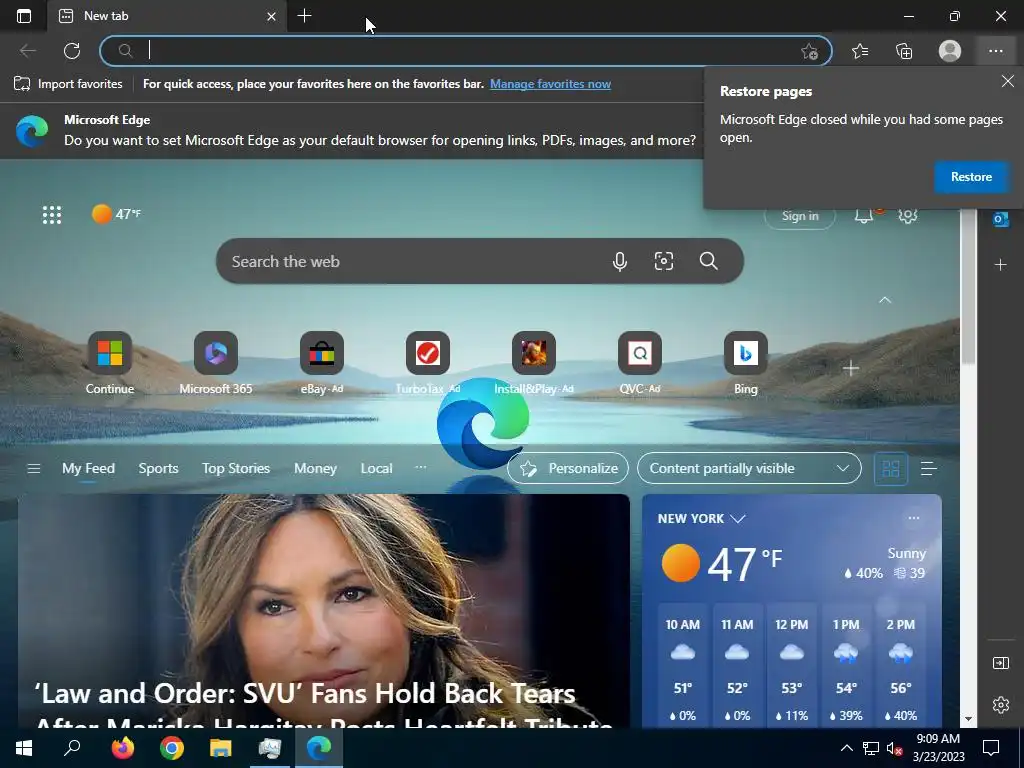Select the Top Stories feed tab
This screenshot has height=768, width=1024.
pos(236,468)
